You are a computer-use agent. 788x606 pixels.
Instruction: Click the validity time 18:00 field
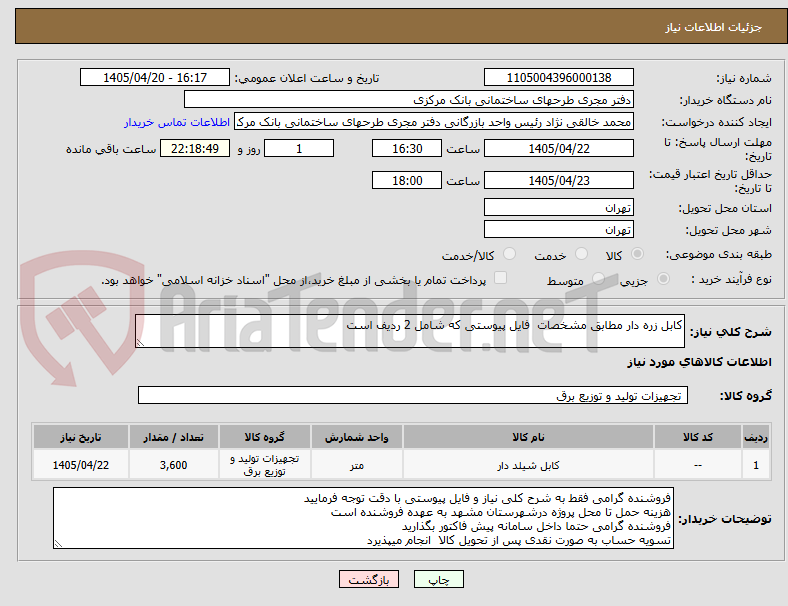(407, 180)
